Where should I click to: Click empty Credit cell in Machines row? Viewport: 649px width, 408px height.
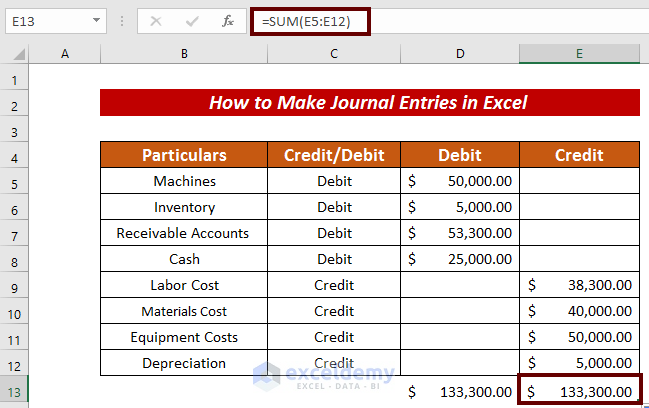[579, 181]
